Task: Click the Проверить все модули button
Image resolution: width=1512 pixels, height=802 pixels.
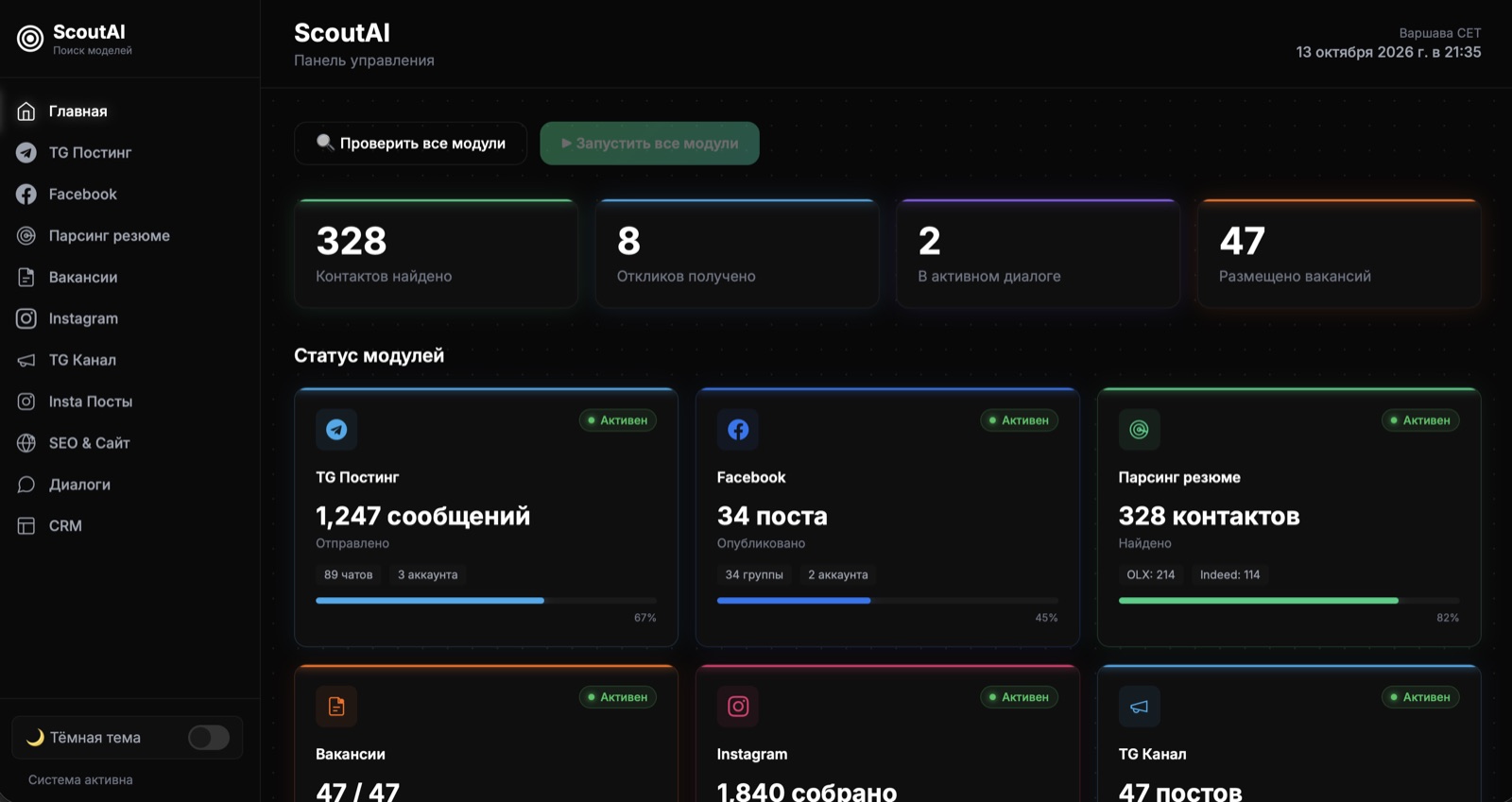Action: (411, 144)
